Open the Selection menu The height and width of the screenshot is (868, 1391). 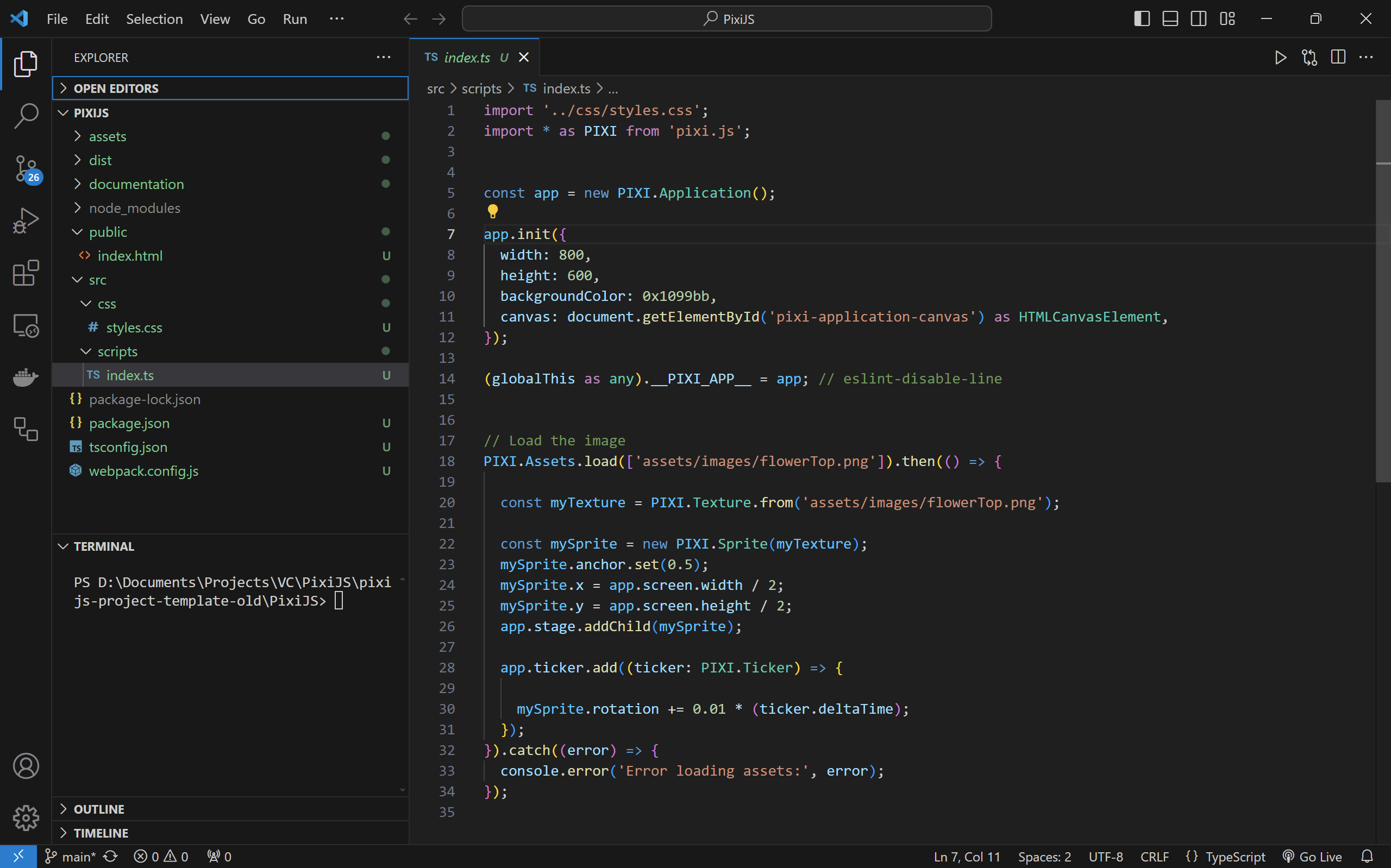coord(154,19)
